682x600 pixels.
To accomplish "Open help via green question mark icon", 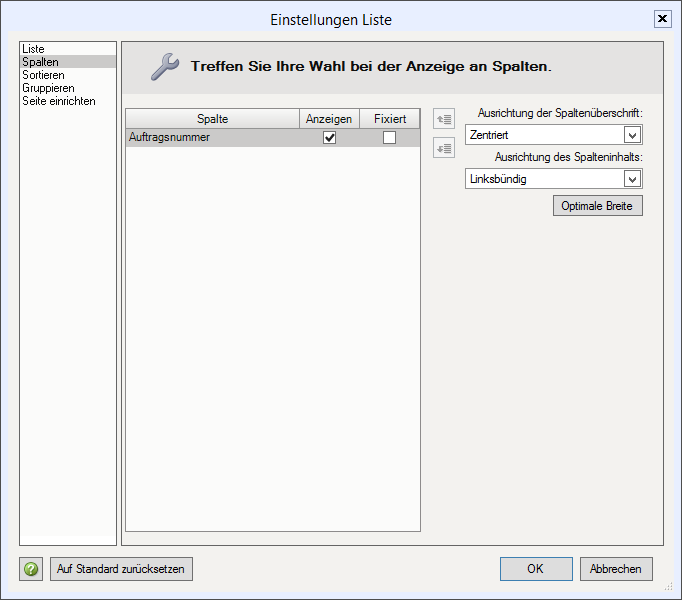I will pyautogui.click(x=31, y=569).
